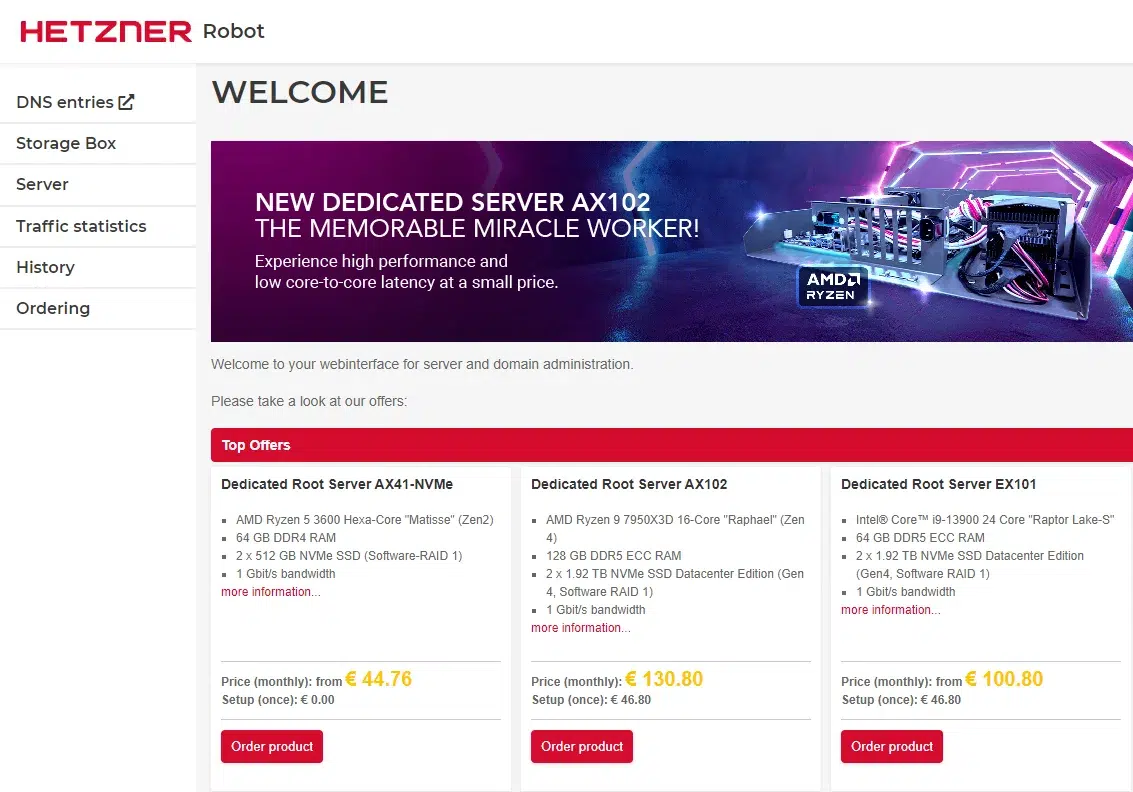The image size is (1133, 792).
Task: Click the WELCOME heading
Action: tap(300, 92)
